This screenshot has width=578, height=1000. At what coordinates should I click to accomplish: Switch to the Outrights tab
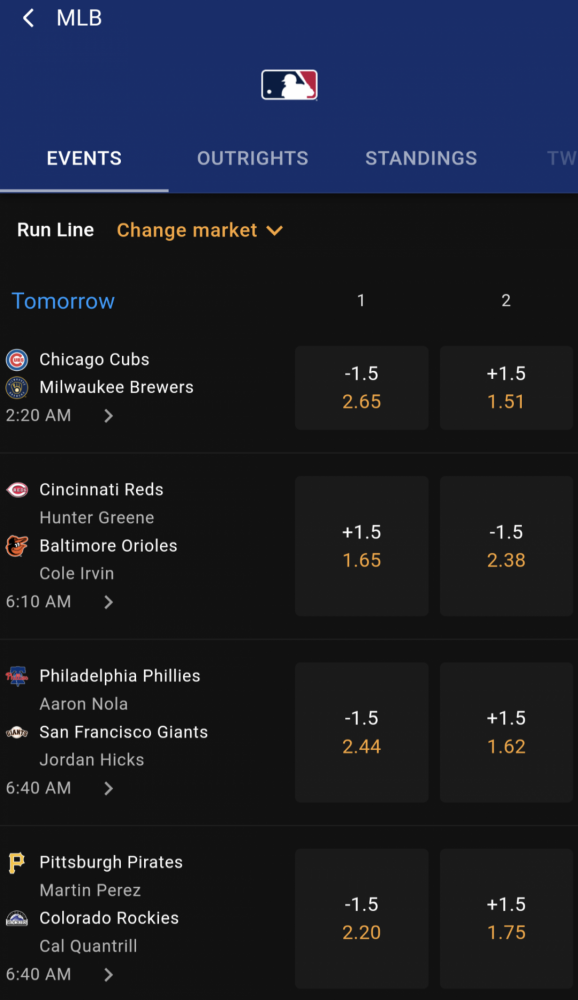pyautogui.click(x=253, y=158)
